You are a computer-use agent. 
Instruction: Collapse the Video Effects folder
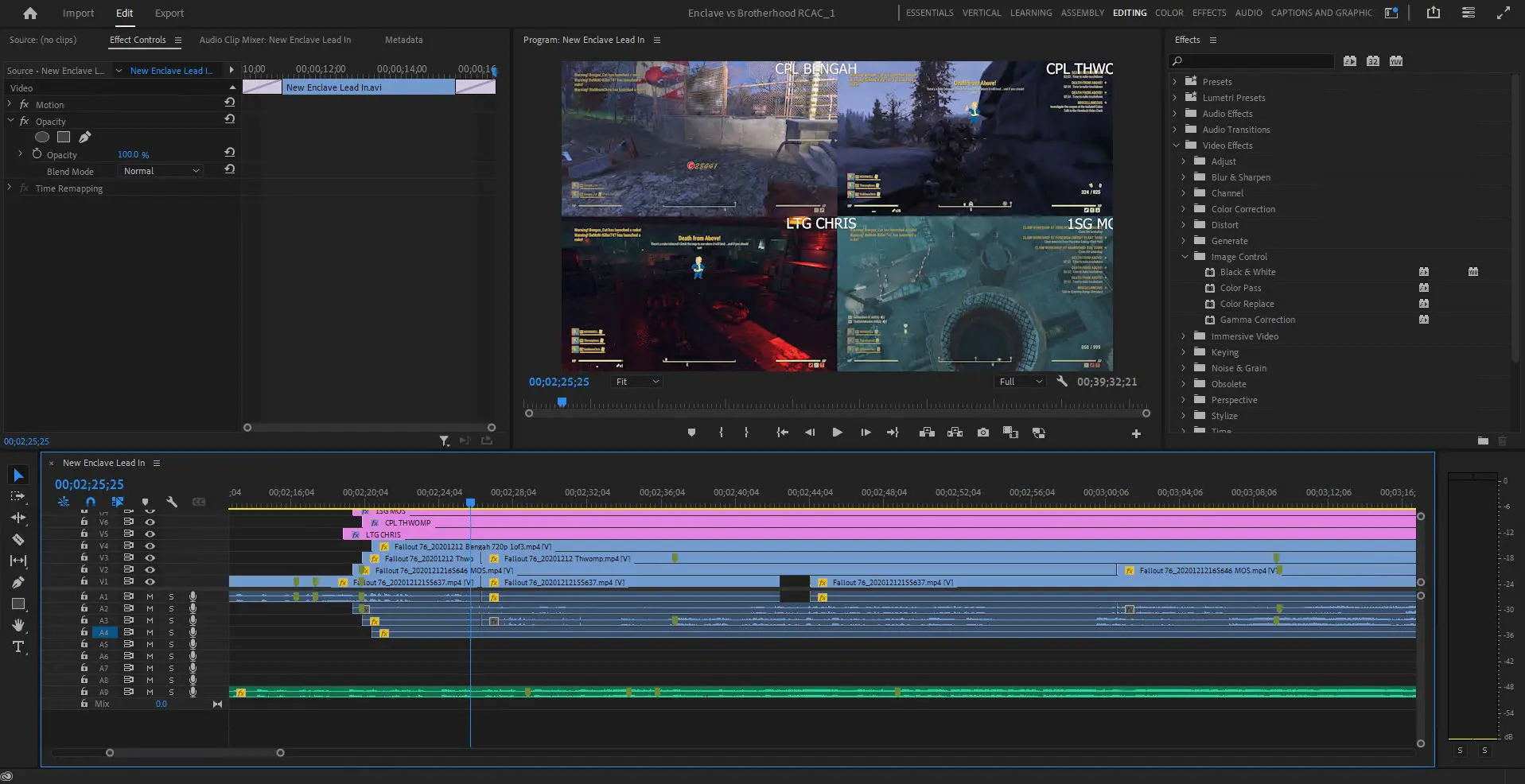coord(1175,145)
